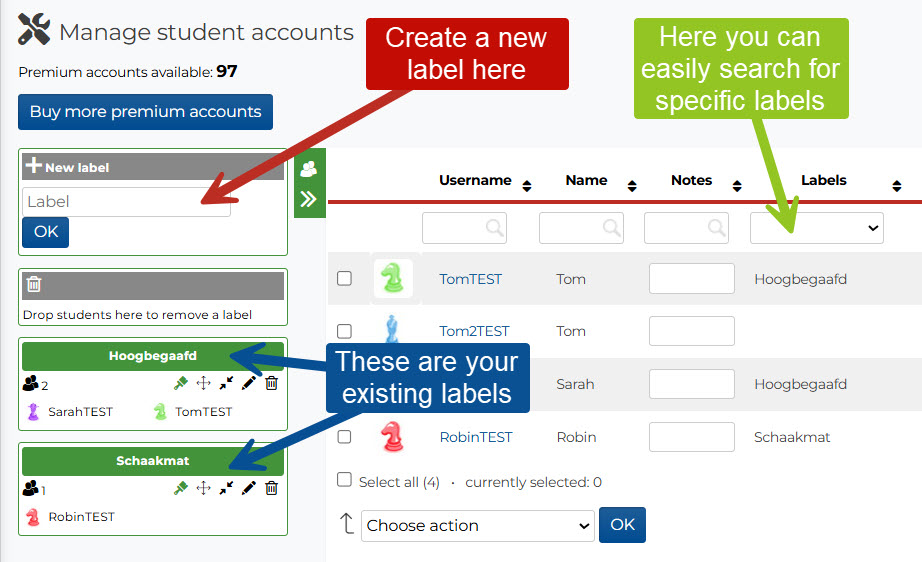Screen dimensions: 922x562
Task: Click the move icon on Hoogbegaafd label
Action: tap(203, 382)
